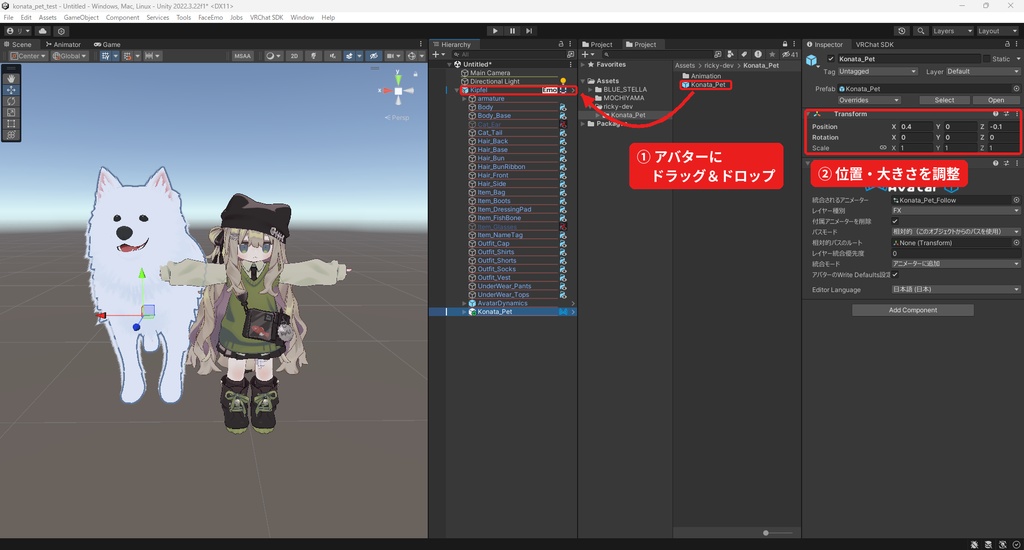Select the Scale tool

pos(11,112)
